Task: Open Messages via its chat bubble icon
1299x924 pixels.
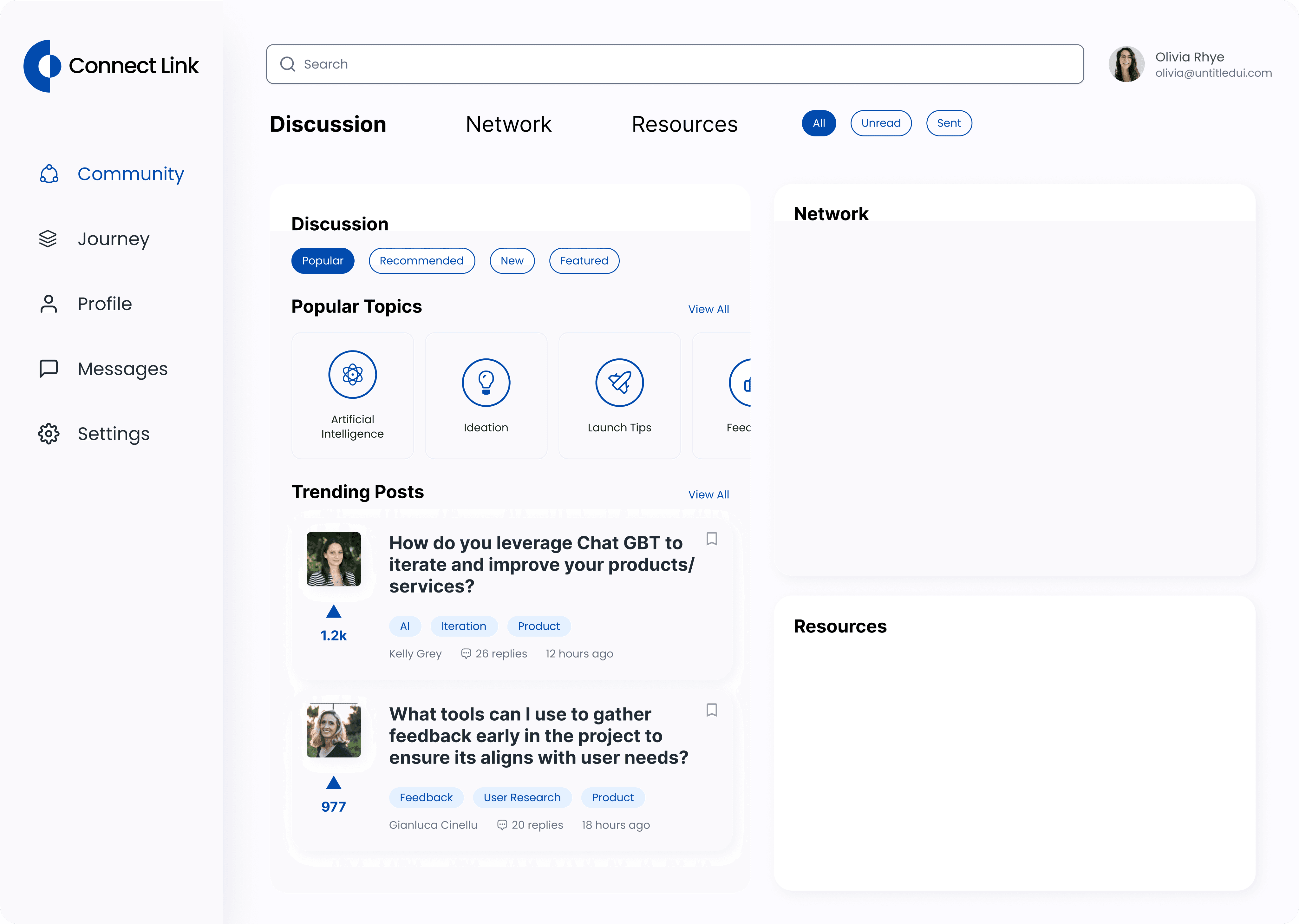Action: click(49, 369)
